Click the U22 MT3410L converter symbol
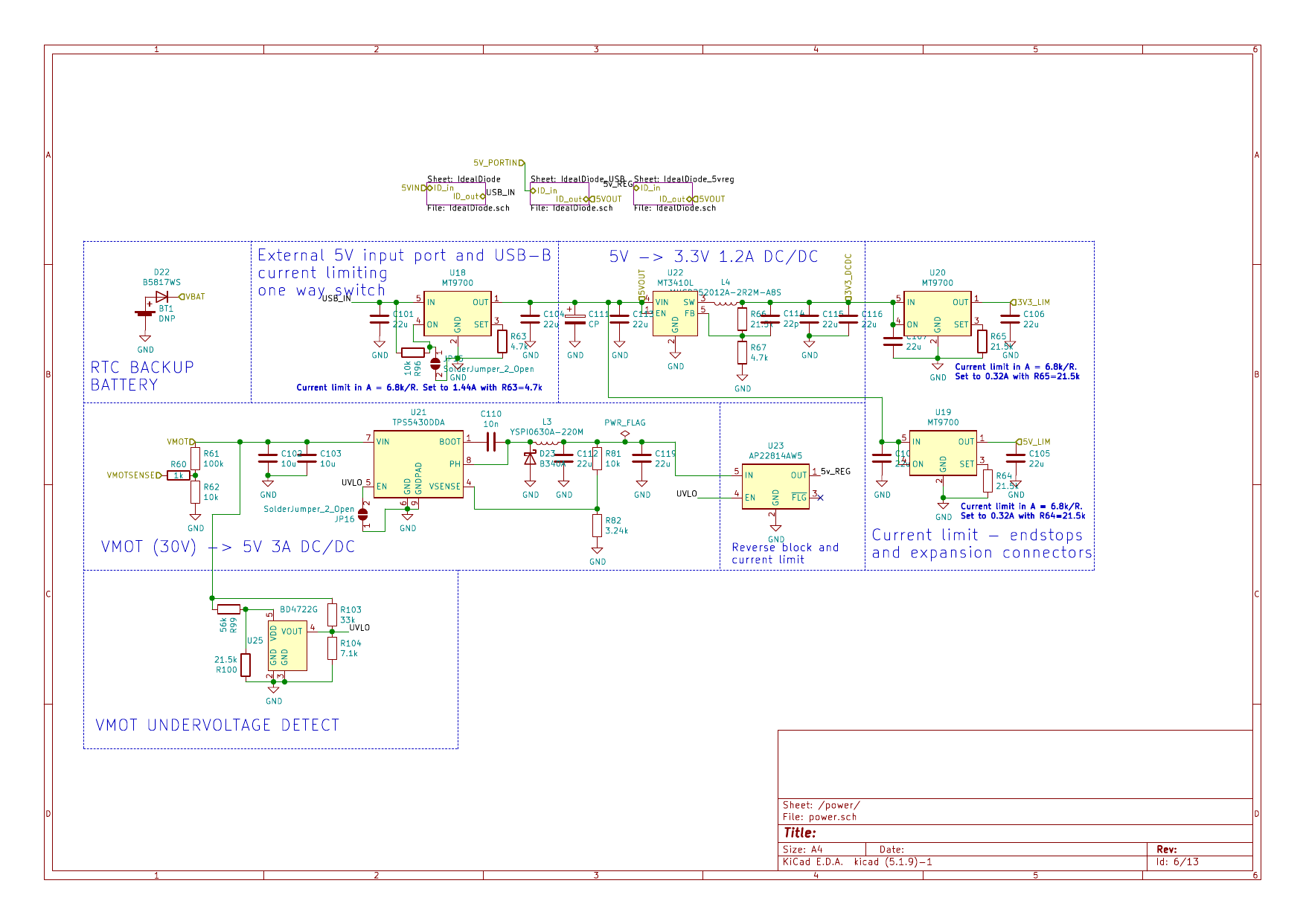The width and height of the screenshot is (1306, 924). tap(674, 313)
